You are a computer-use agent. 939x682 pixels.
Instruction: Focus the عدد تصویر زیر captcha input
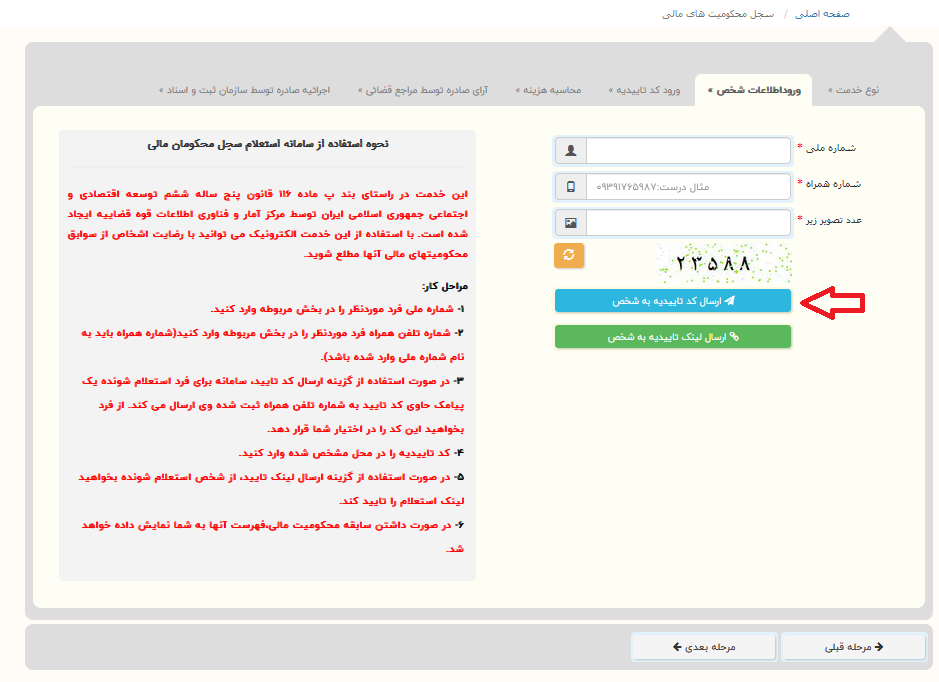688,223
